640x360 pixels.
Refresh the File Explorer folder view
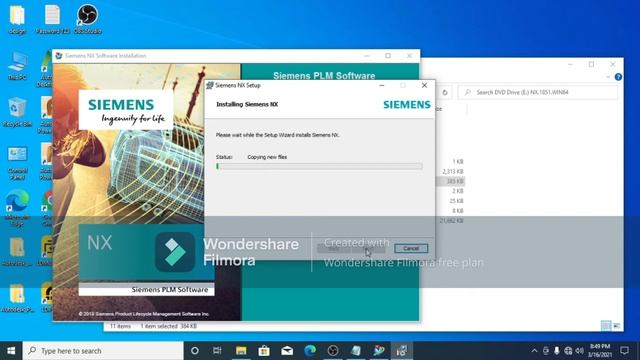445,93
